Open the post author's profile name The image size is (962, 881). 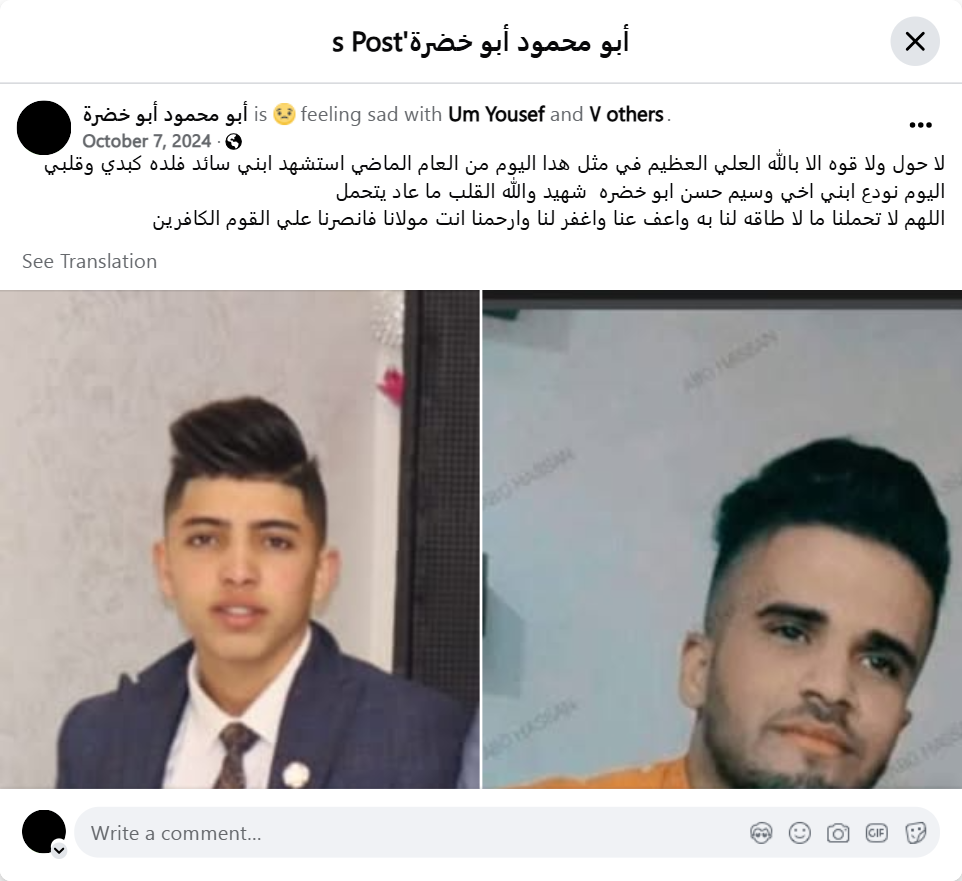pyautogui.click(x=166, y=114)
